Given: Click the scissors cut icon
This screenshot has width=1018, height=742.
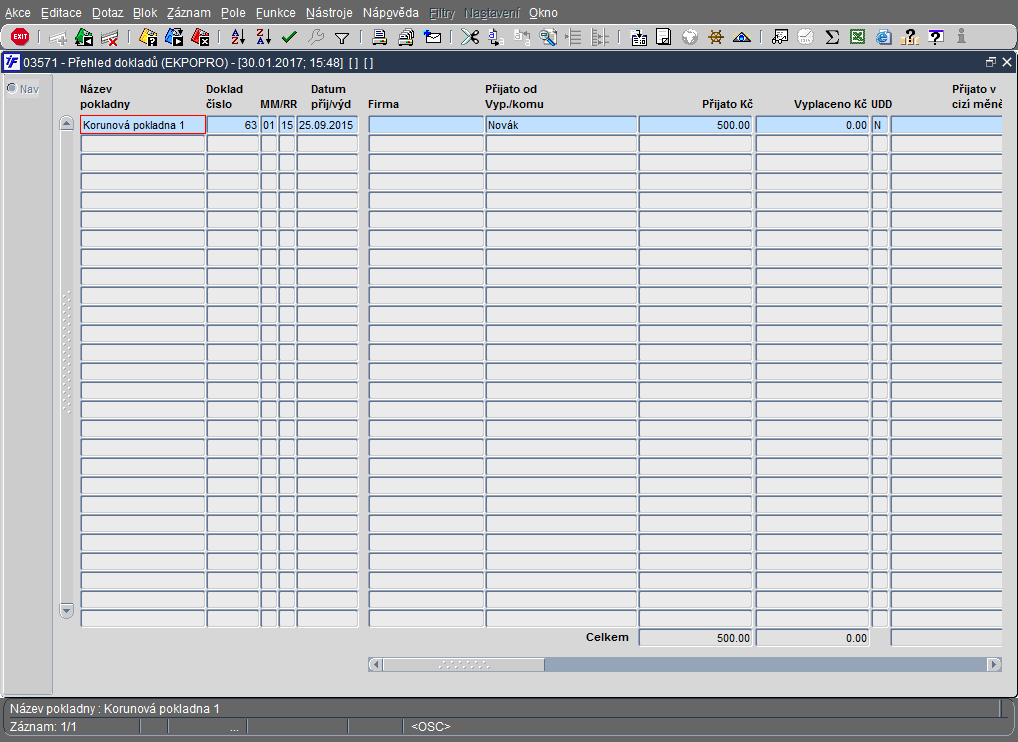Looking at the screenshot, I should tap(469, 38).
